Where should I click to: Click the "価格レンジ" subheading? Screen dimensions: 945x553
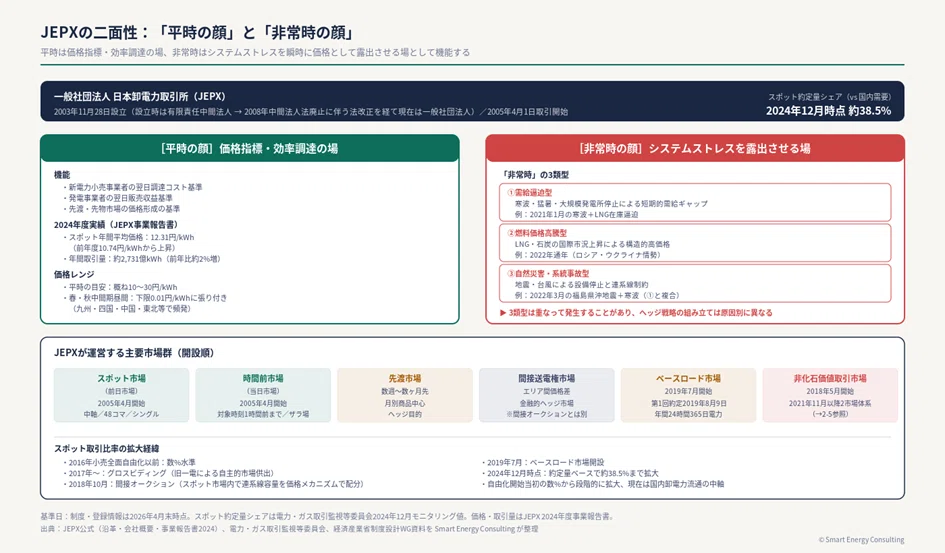pyautogui.click(x=74, y=275)
